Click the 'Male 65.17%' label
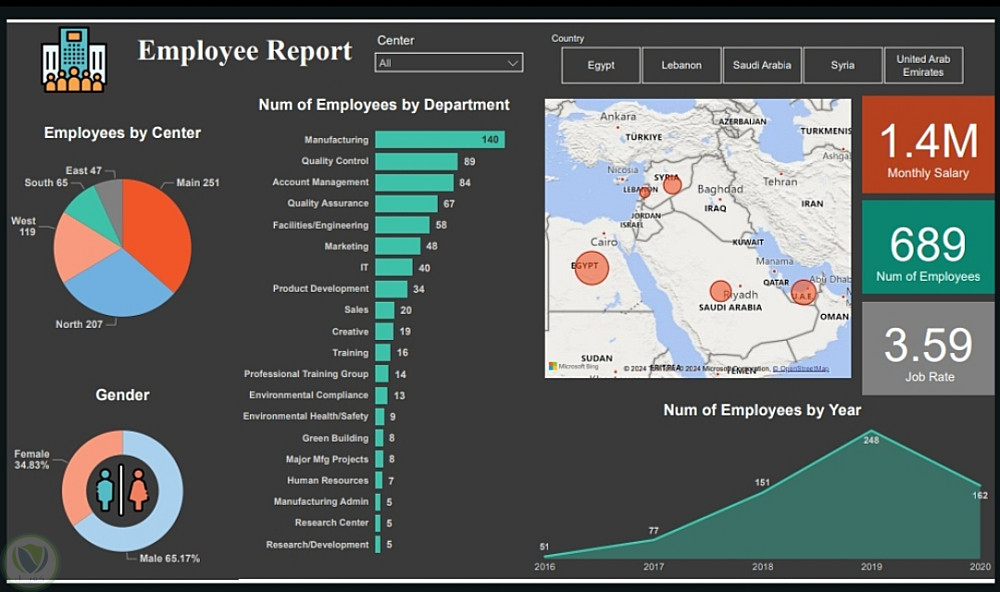1000x592 pixels. pos(170,558)
